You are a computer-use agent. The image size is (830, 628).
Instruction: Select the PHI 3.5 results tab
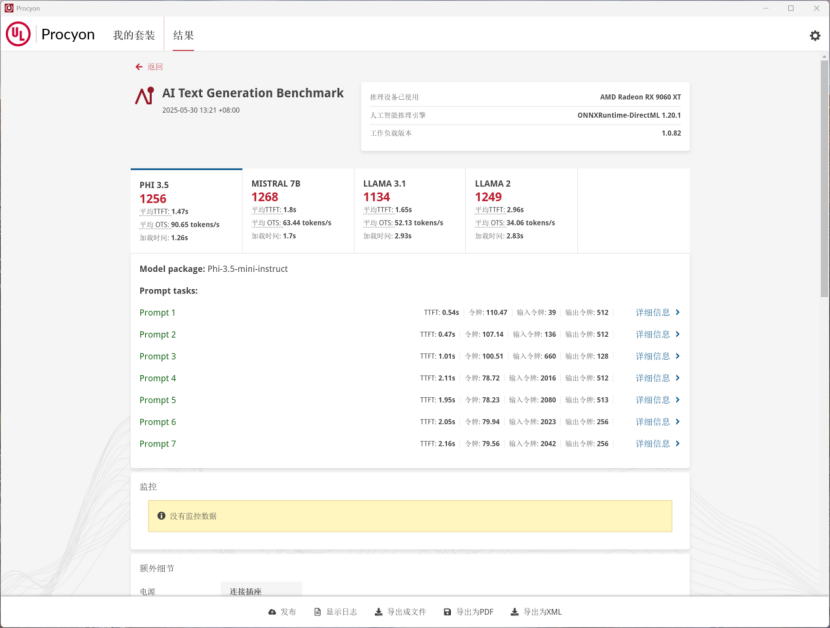(x=186, y=211)
